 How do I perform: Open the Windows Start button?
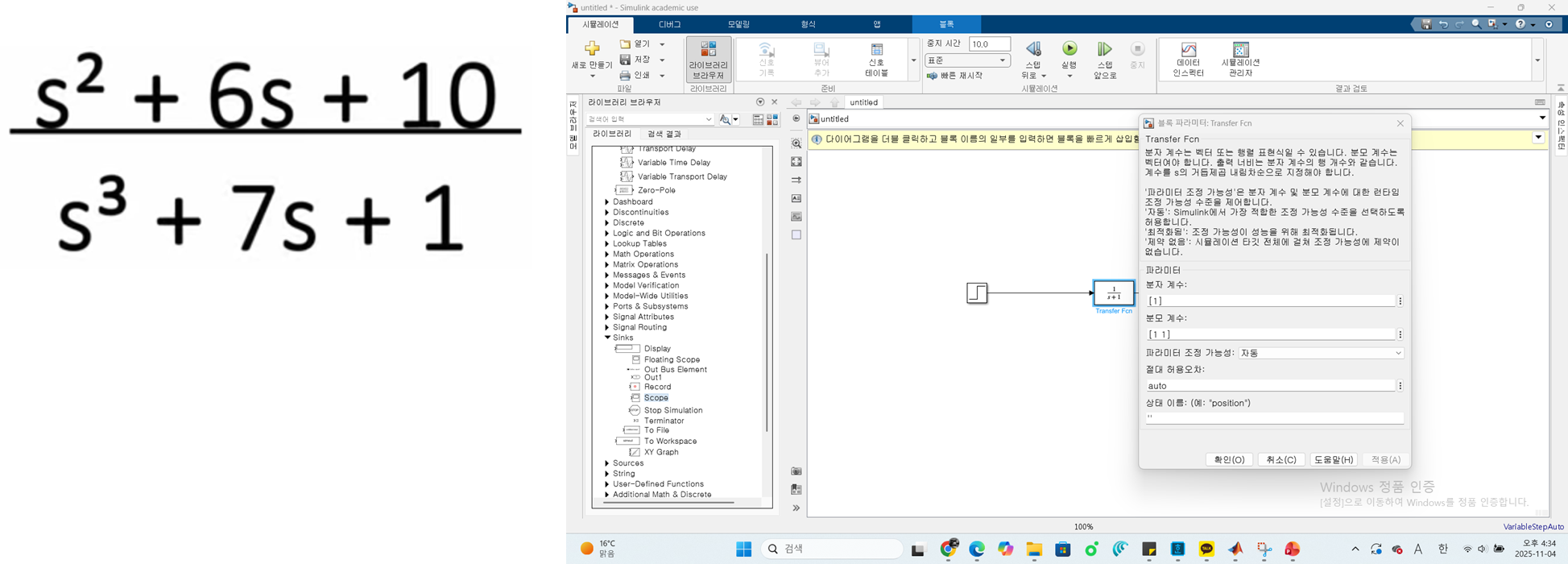tap(743, 549)
